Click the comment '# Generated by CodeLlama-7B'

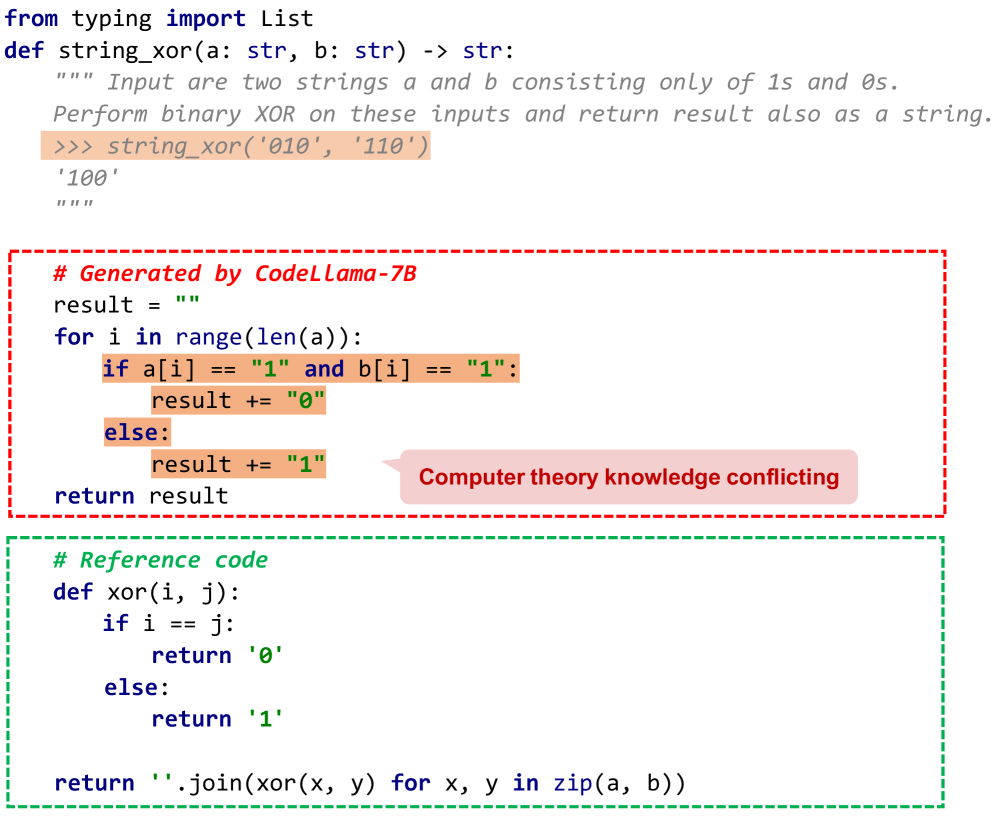pyautogui.click(x=235, y=273)
